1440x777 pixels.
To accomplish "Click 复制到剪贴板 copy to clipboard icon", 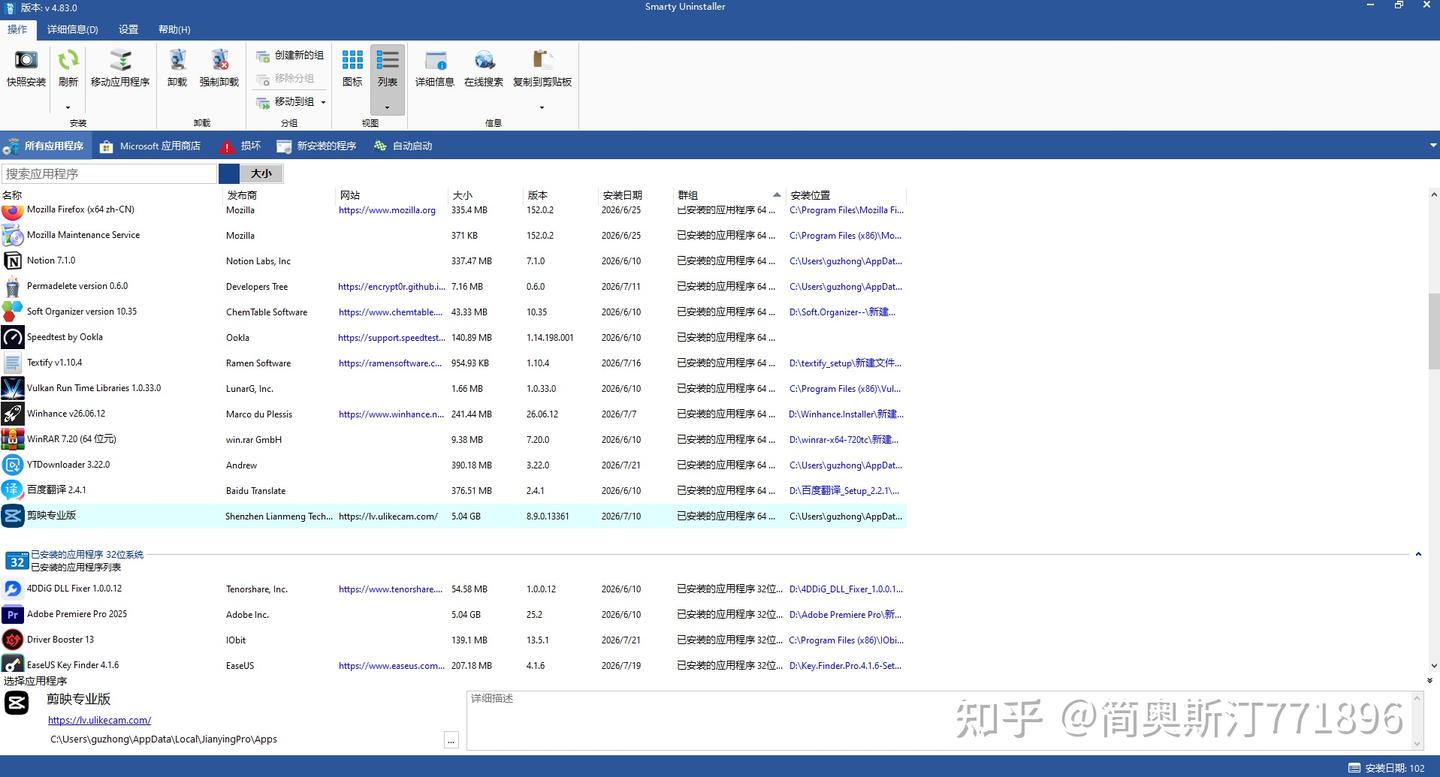I will (542, 60).
